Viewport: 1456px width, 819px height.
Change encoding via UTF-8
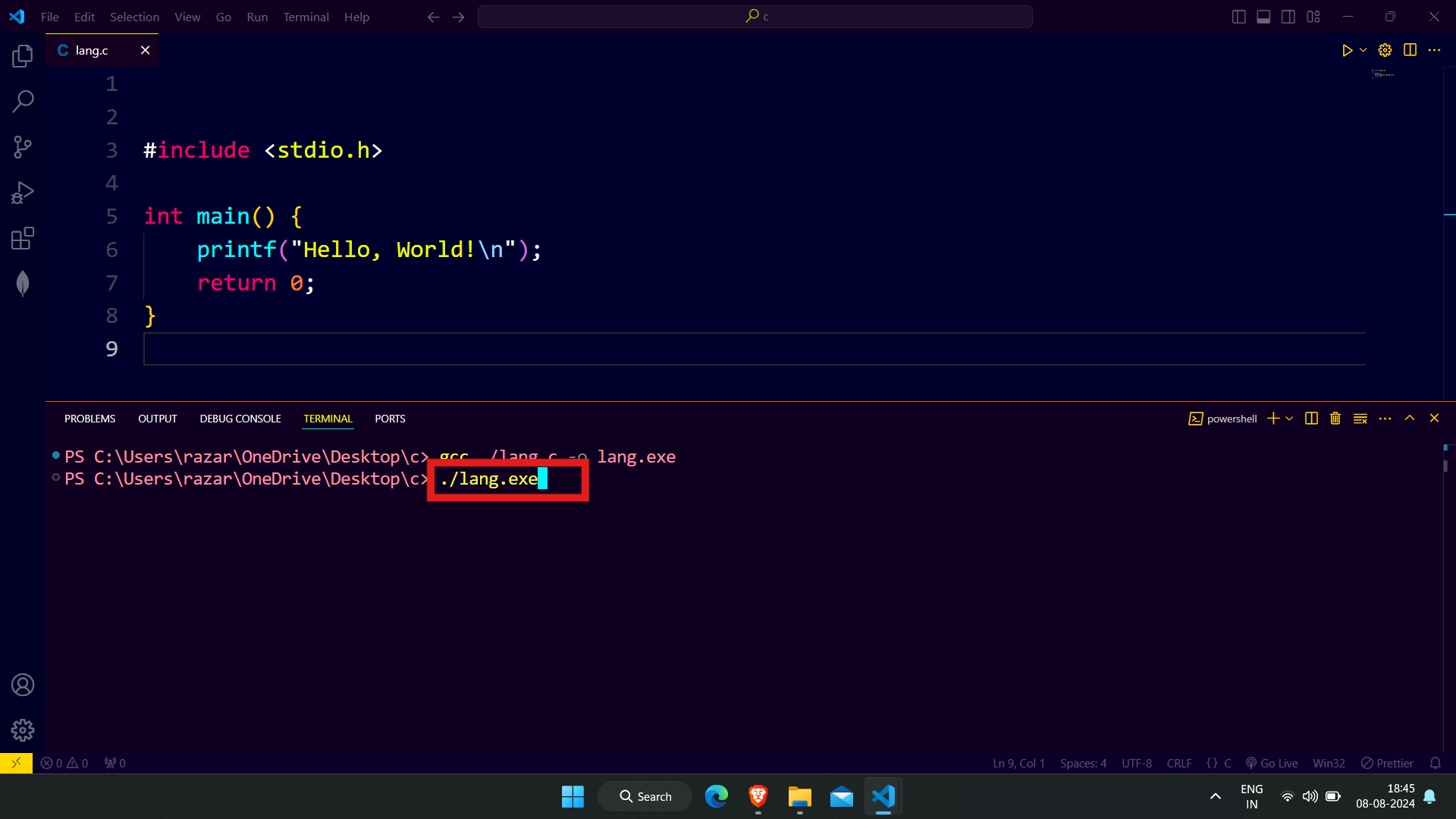click(x=1137, y=763)
